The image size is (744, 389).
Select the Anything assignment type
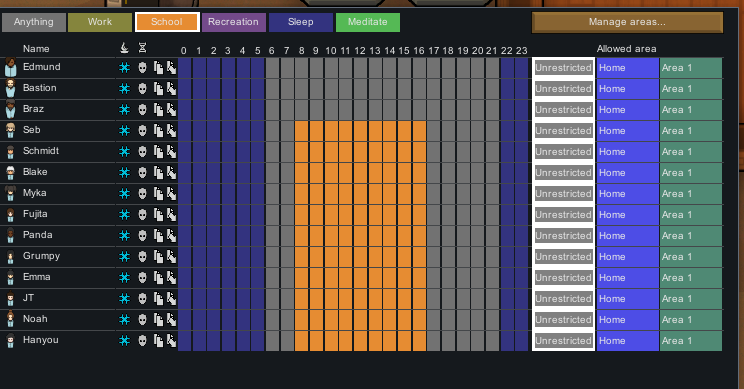[x=34, y=22]
